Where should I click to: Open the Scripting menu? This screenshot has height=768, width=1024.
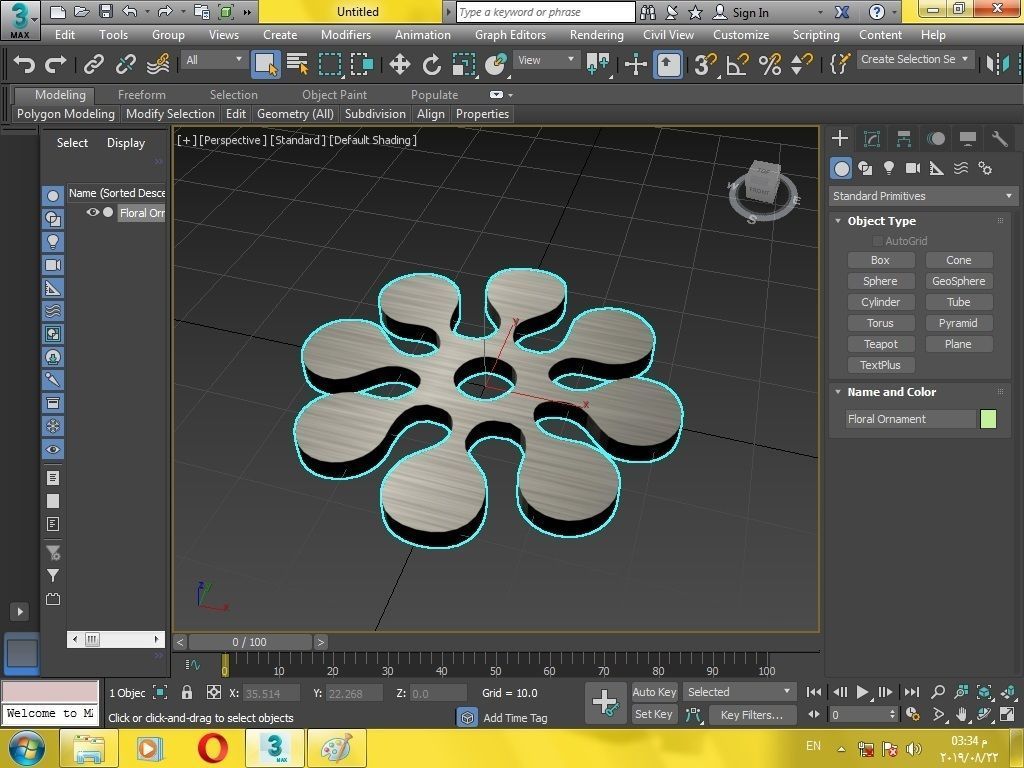pyautogui.click(x=816, y=35)
